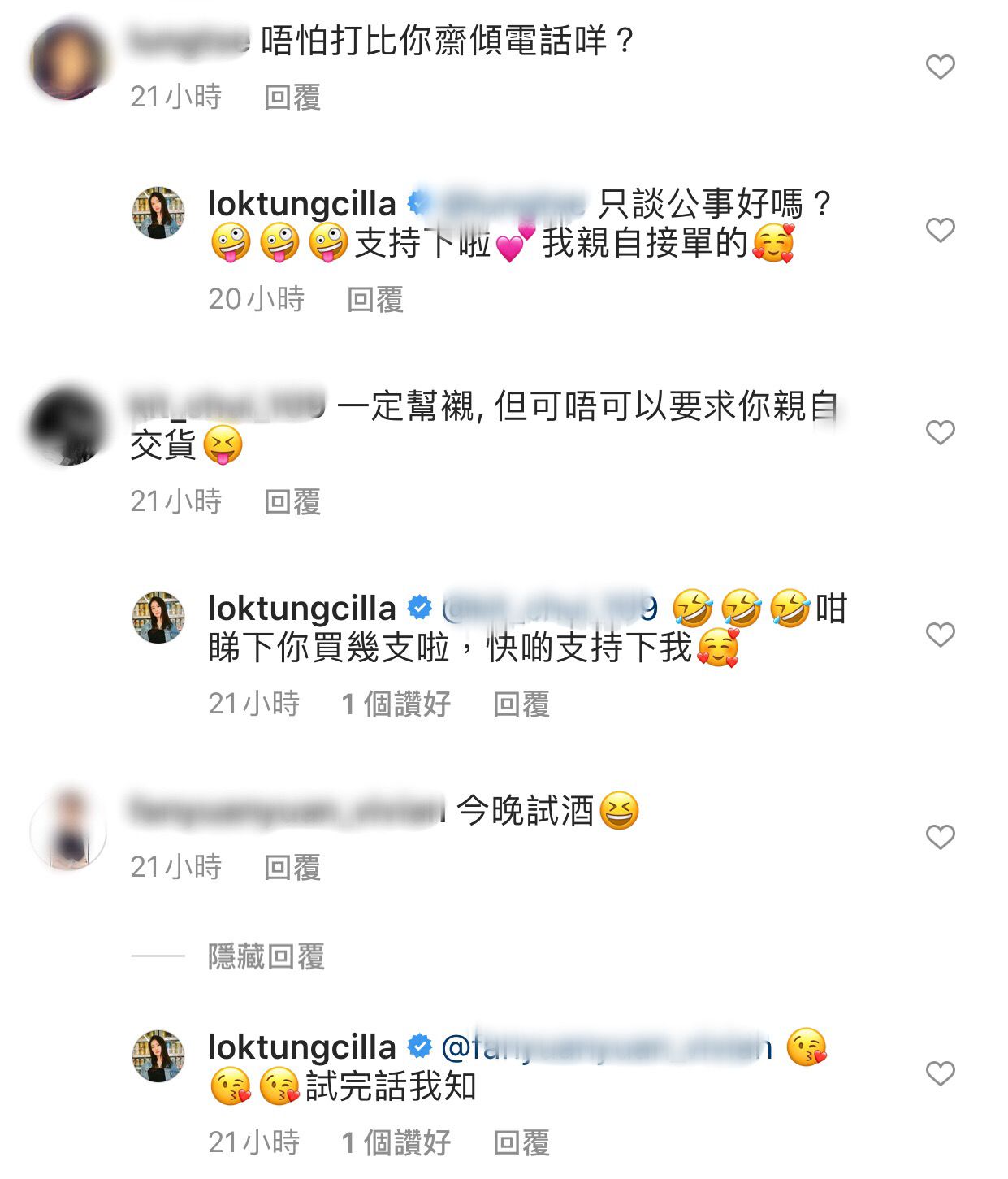Open loktungcilla's profile from the 只談公事 reply

[301, 203]
